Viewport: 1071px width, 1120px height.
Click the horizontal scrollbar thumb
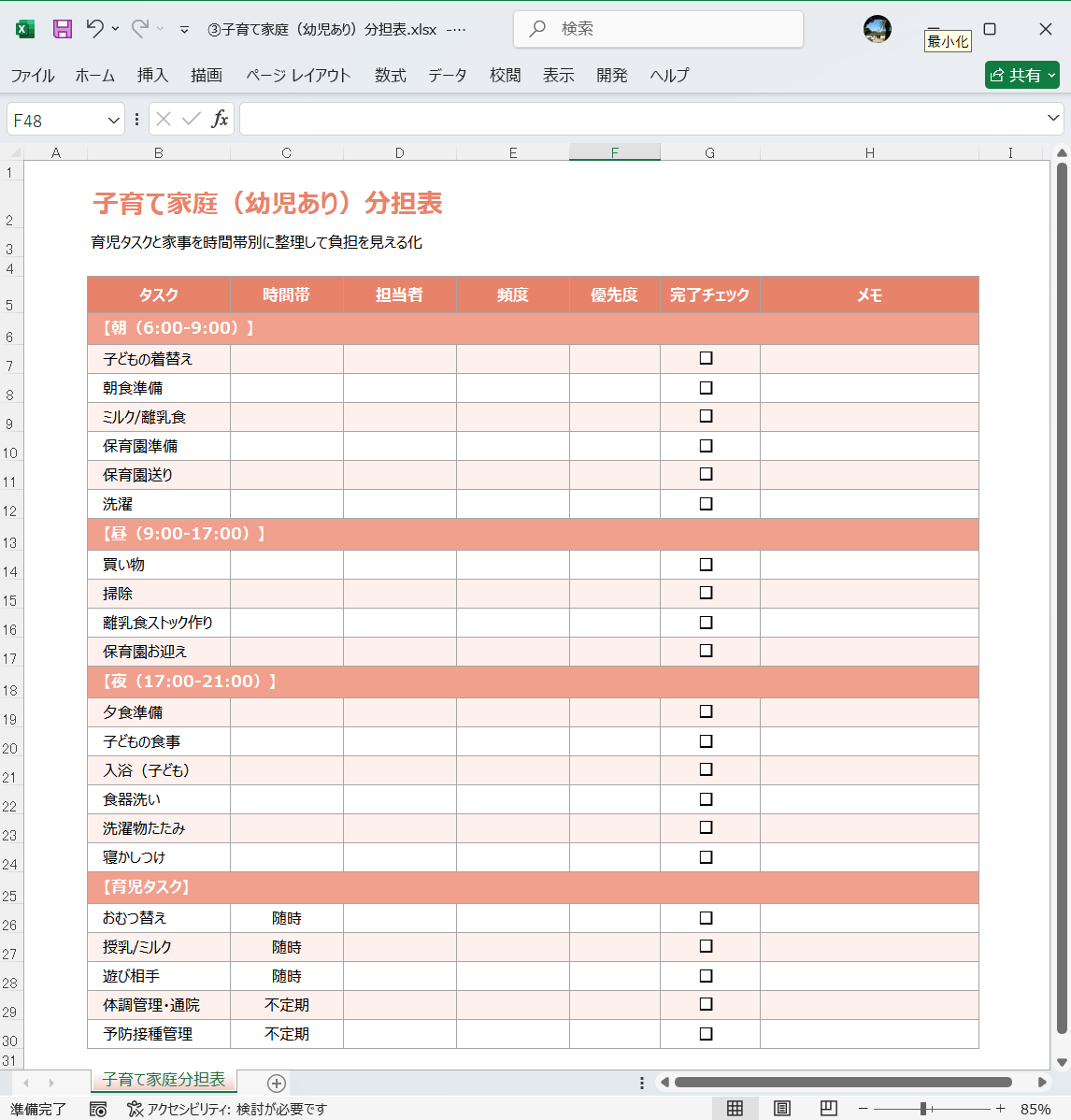click(843, 1083)
